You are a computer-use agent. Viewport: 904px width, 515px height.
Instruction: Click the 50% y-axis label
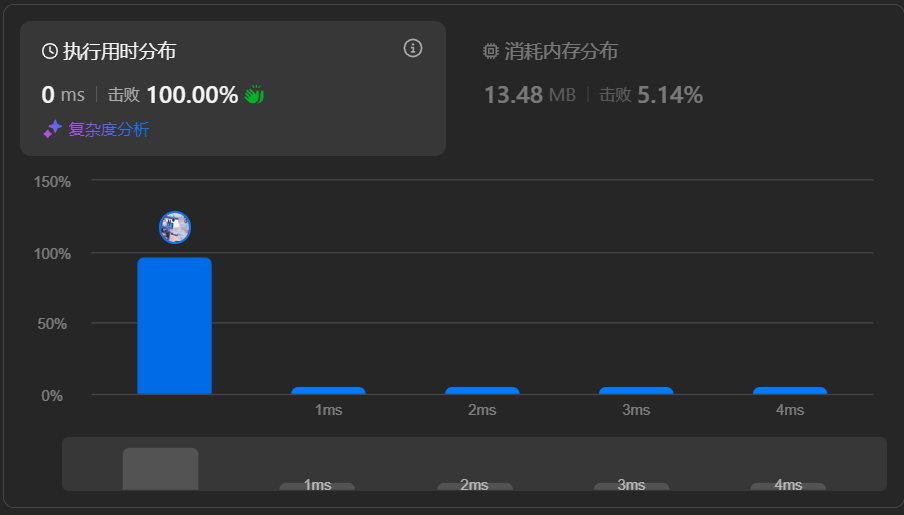[x=52, y=324]
